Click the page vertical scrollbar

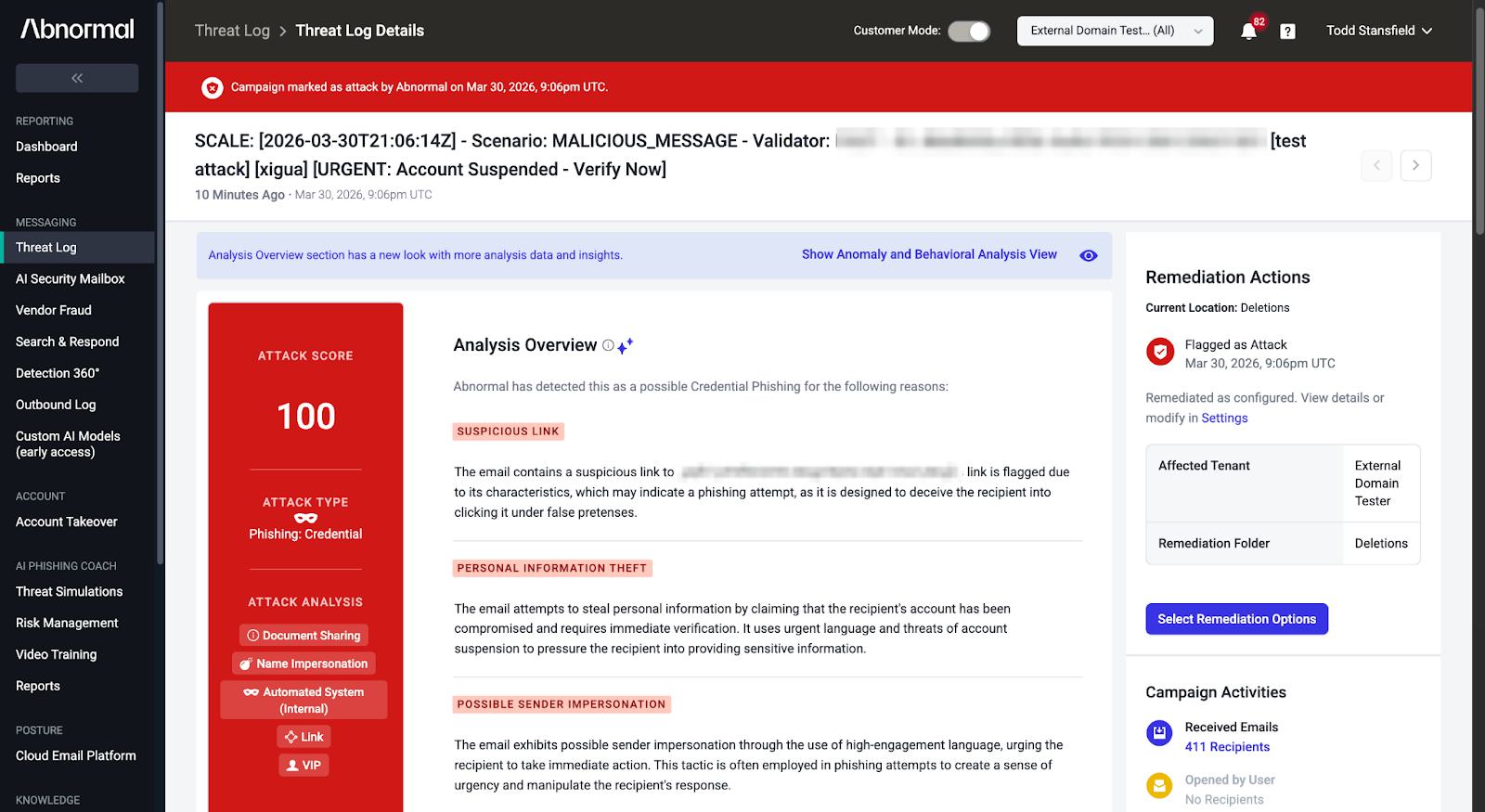click(1479, 121)
